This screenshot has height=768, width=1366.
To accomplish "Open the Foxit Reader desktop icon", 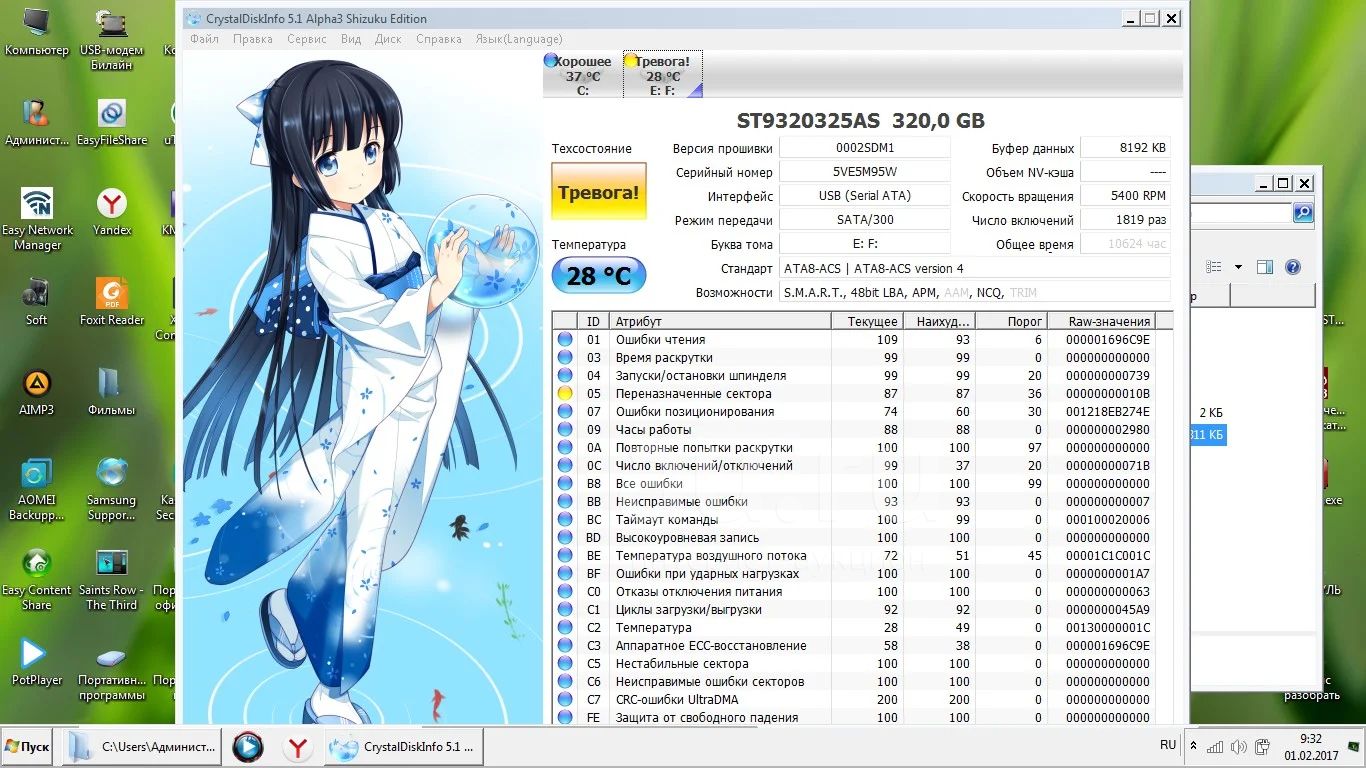I will coord(112,302).
